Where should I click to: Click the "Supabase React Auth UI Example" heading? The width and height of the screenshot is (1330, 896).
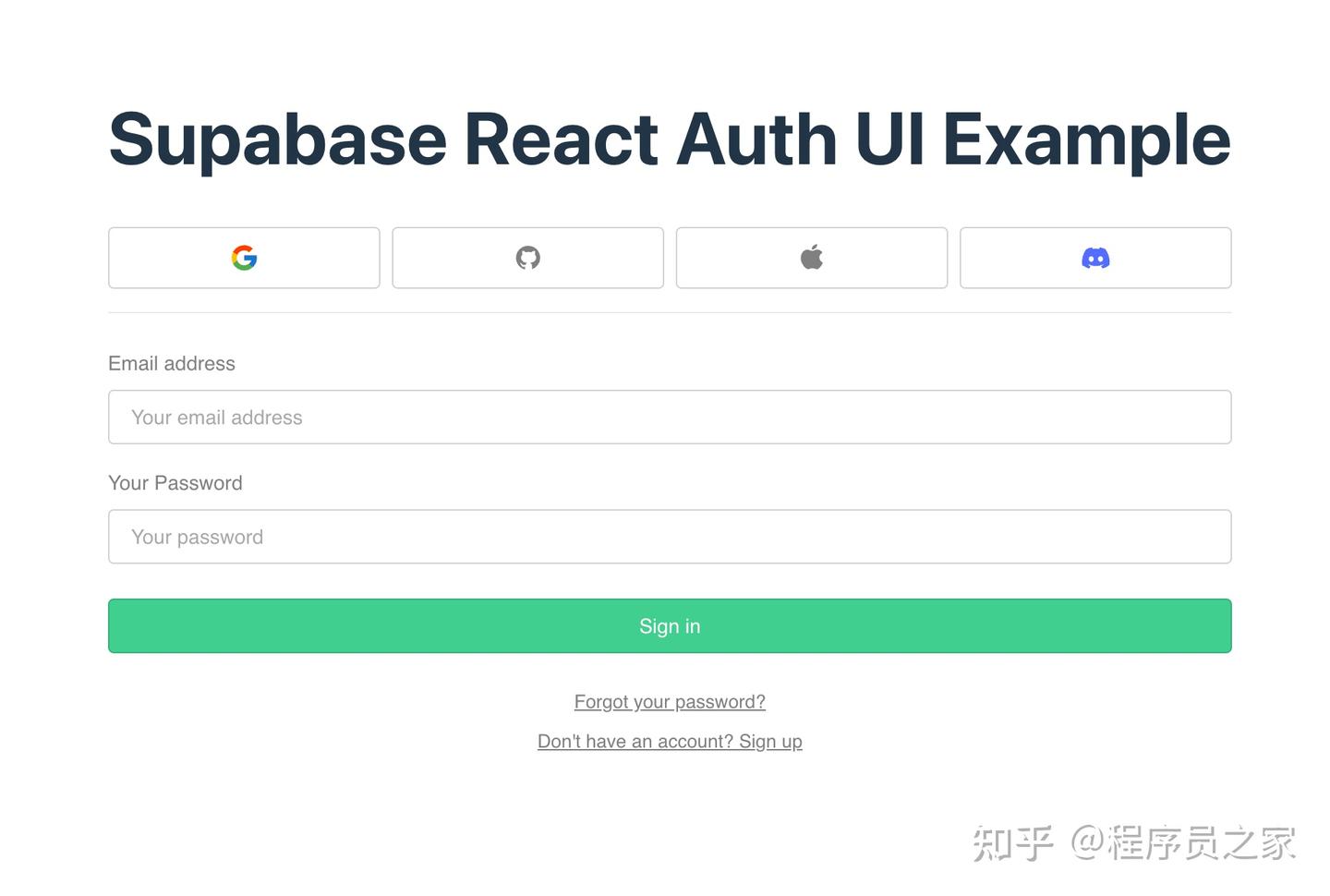[x=670, y=139]
